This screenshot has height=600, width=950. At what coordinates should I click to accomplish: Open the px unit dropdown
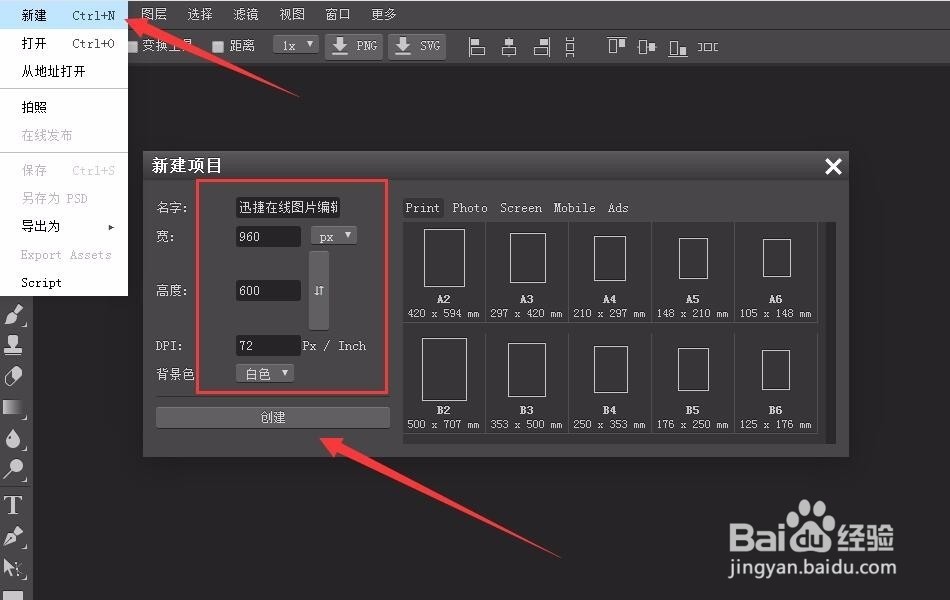[334, 236]
